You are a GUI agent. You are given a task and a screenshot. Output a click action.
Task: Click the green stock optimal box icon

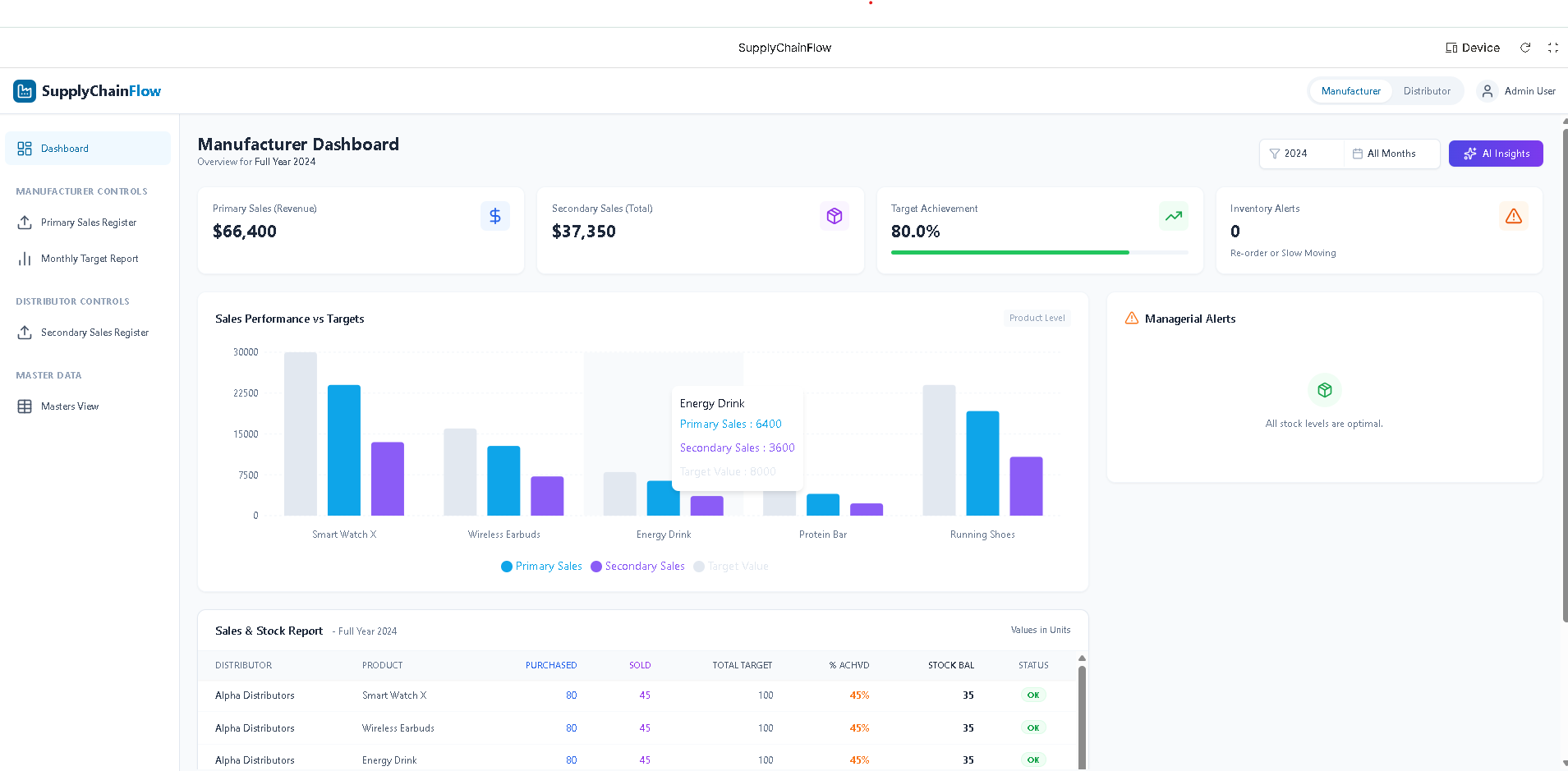point(1324,390)
